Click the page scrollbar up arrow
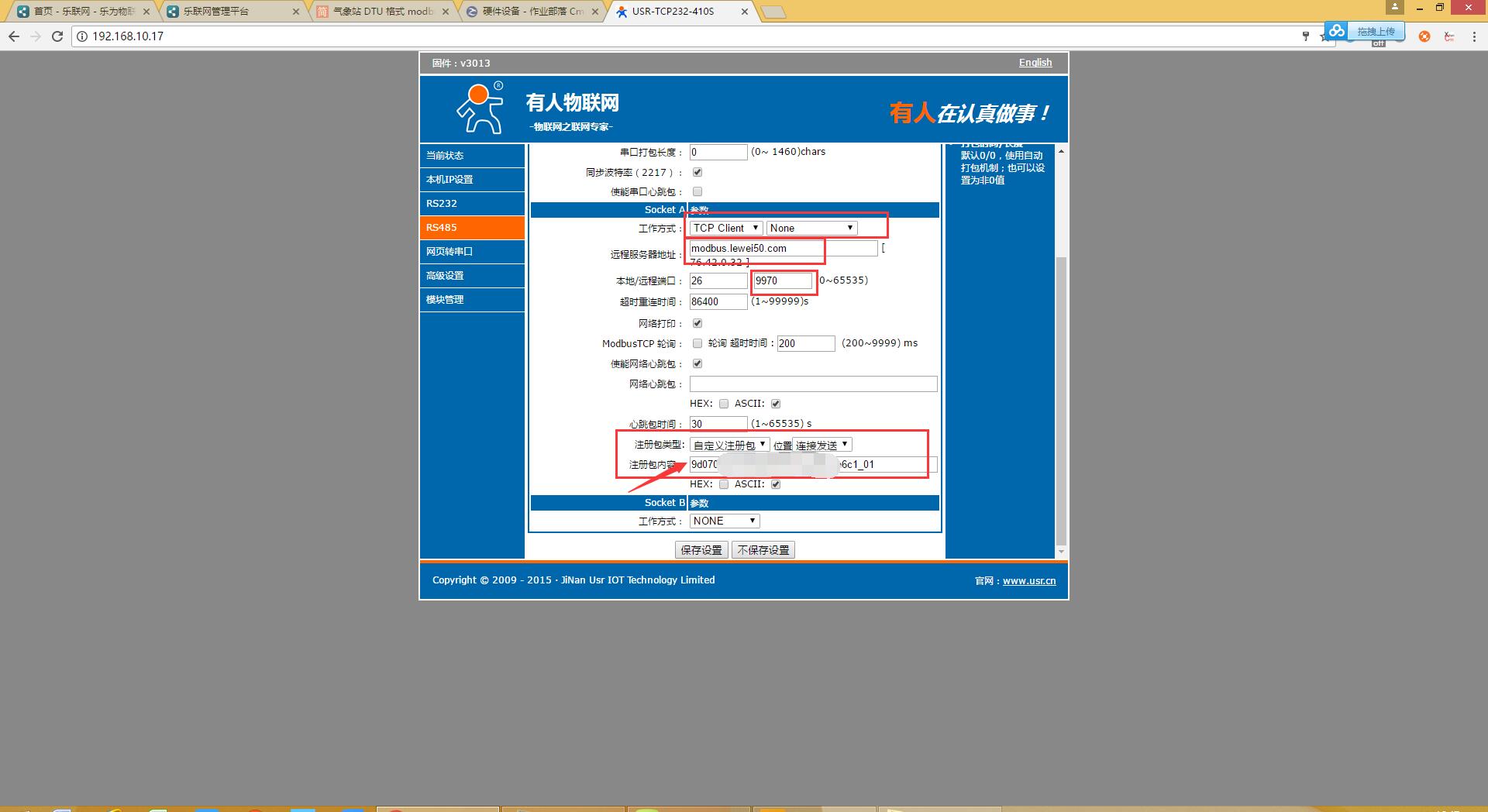 [x=1061, y=150]
